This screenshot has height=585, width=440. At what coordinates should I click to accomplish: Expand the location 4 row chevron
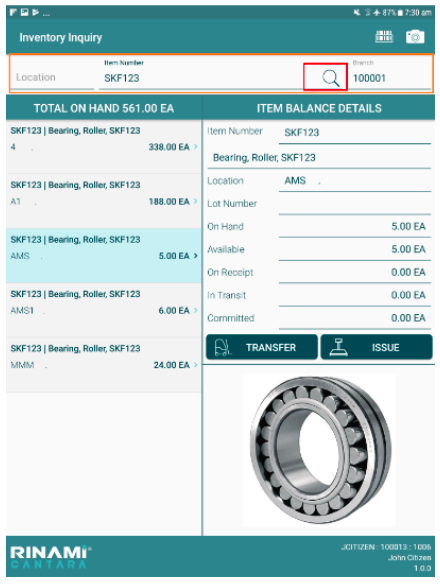pos(196,147)
